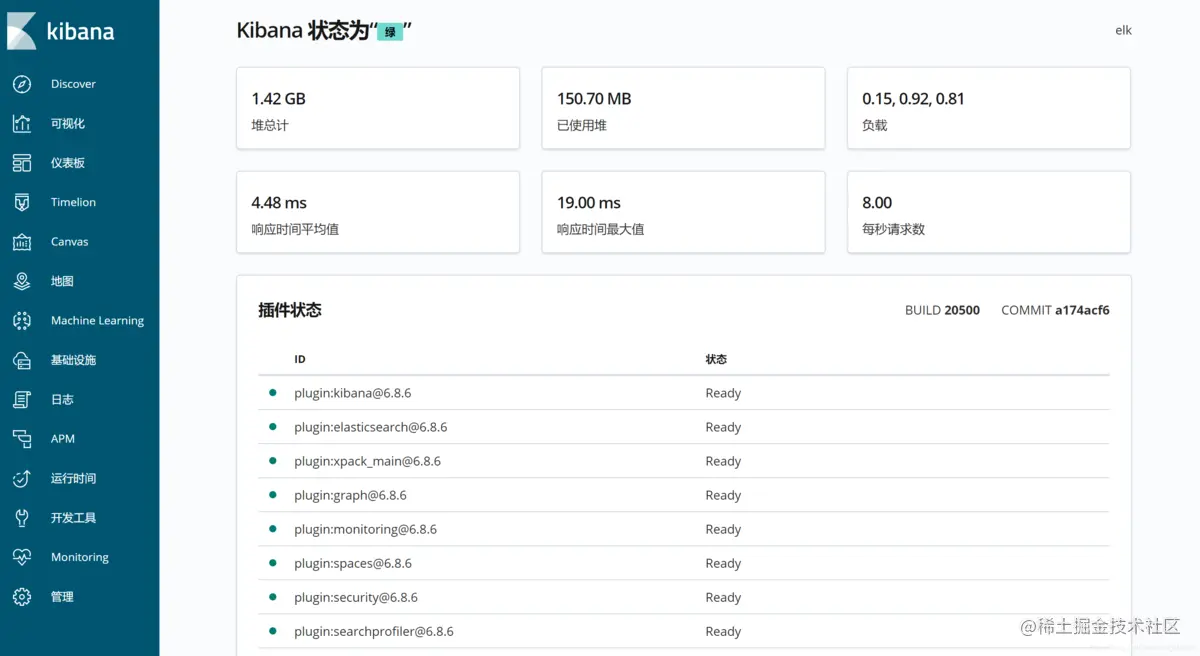Click the plugin:security@6.8.6 row
Screen dimensions: 1200x656
coord(683,597)
